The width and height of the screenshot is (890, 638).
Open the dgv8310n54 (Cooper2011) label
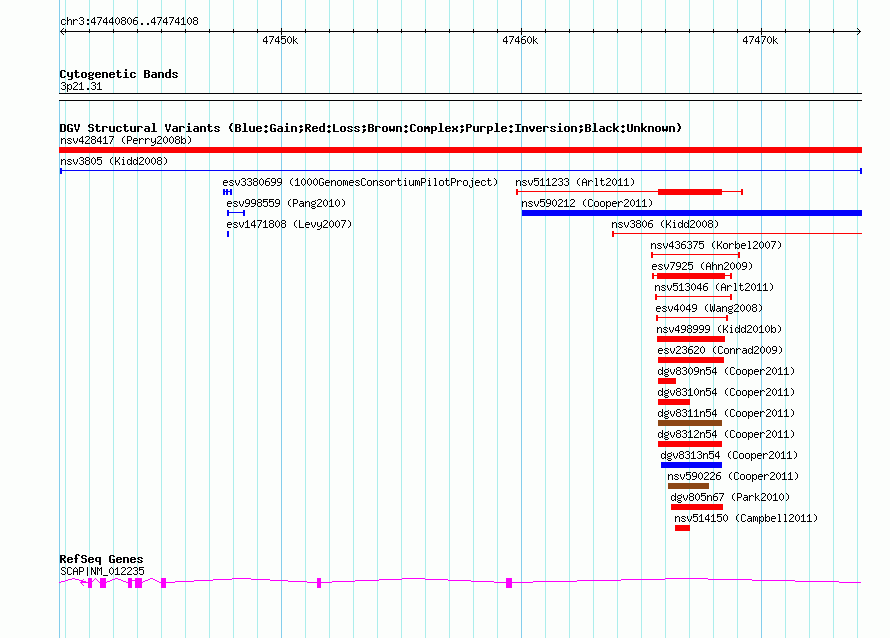coord(726,392)
